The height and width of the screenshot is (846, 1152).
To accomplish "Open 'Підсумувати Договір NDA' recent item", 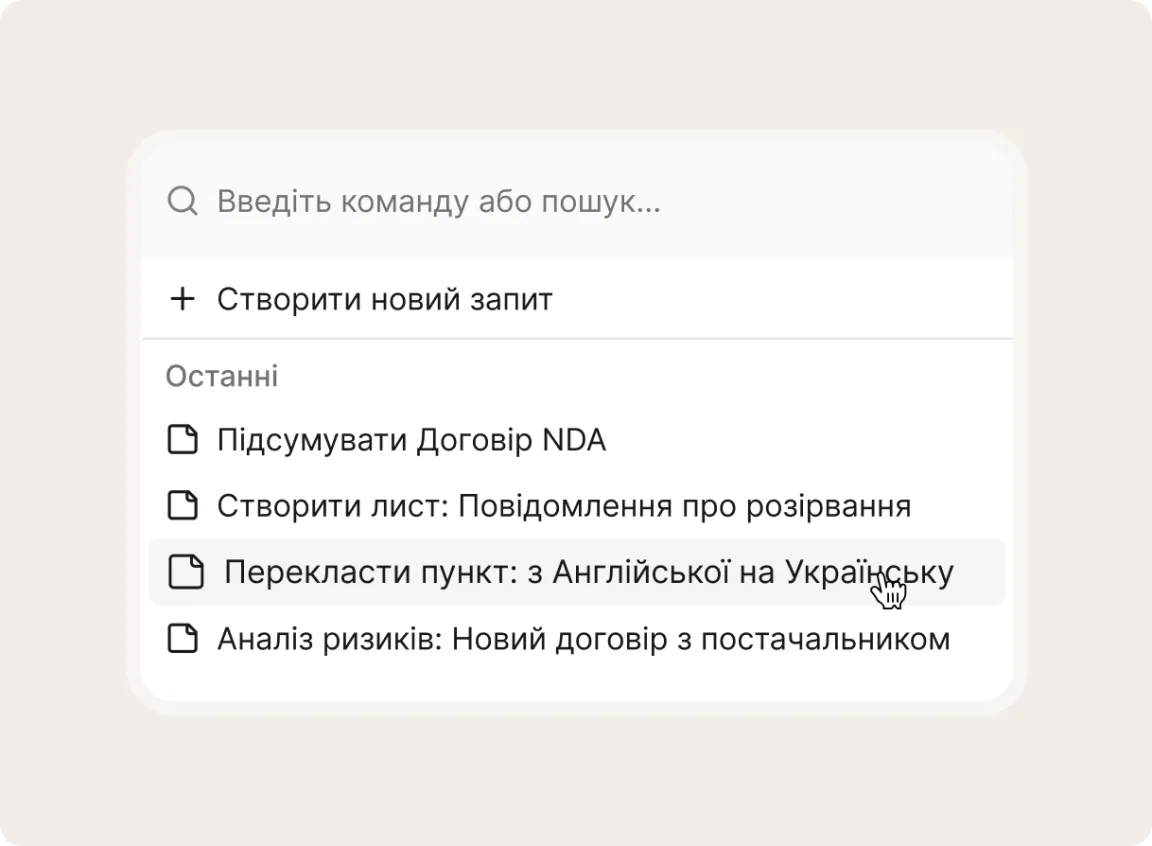I will 411,440.
